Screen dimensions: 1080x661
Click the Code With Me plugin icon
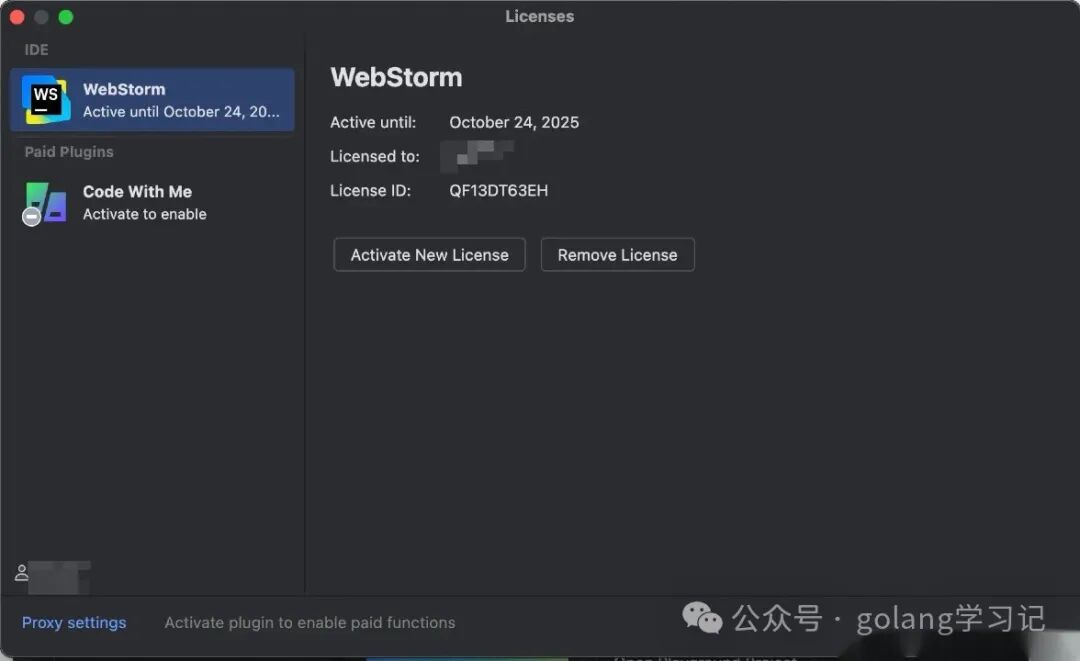coord(45,204)
